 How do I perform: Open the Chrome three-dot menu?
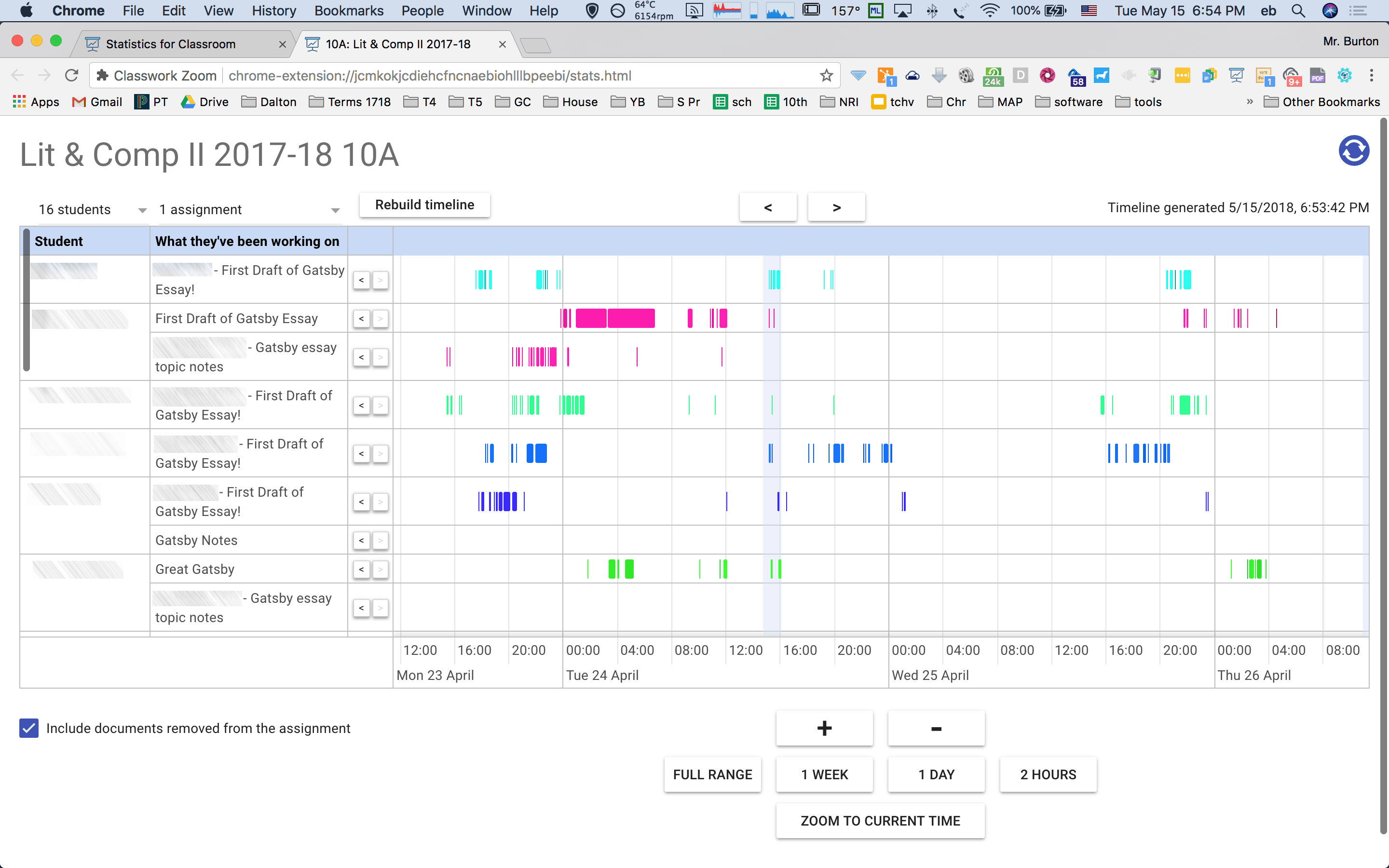coord(1372,75)
